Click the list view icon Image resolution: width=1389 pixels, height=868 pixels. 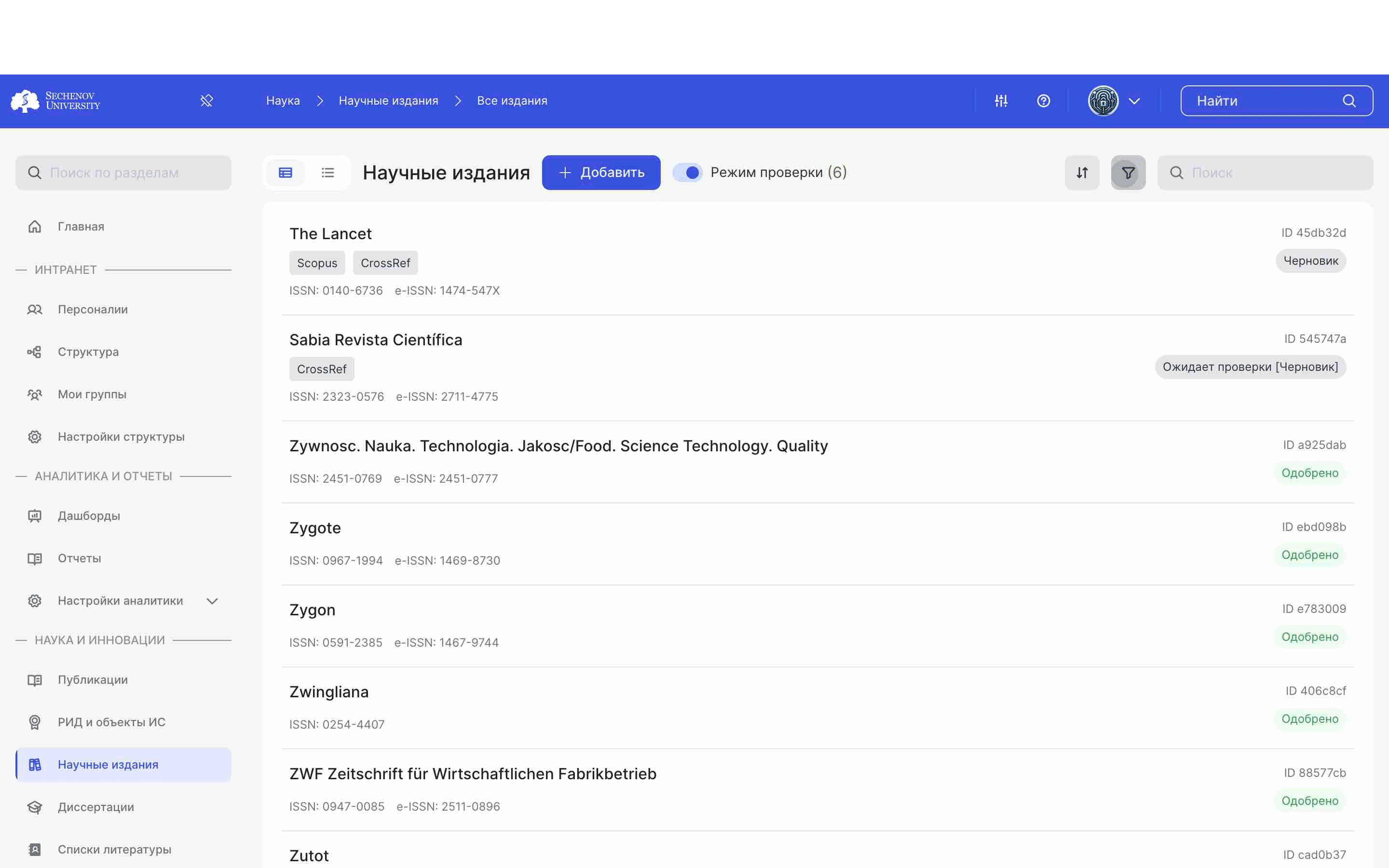click(x=328, y=172)
